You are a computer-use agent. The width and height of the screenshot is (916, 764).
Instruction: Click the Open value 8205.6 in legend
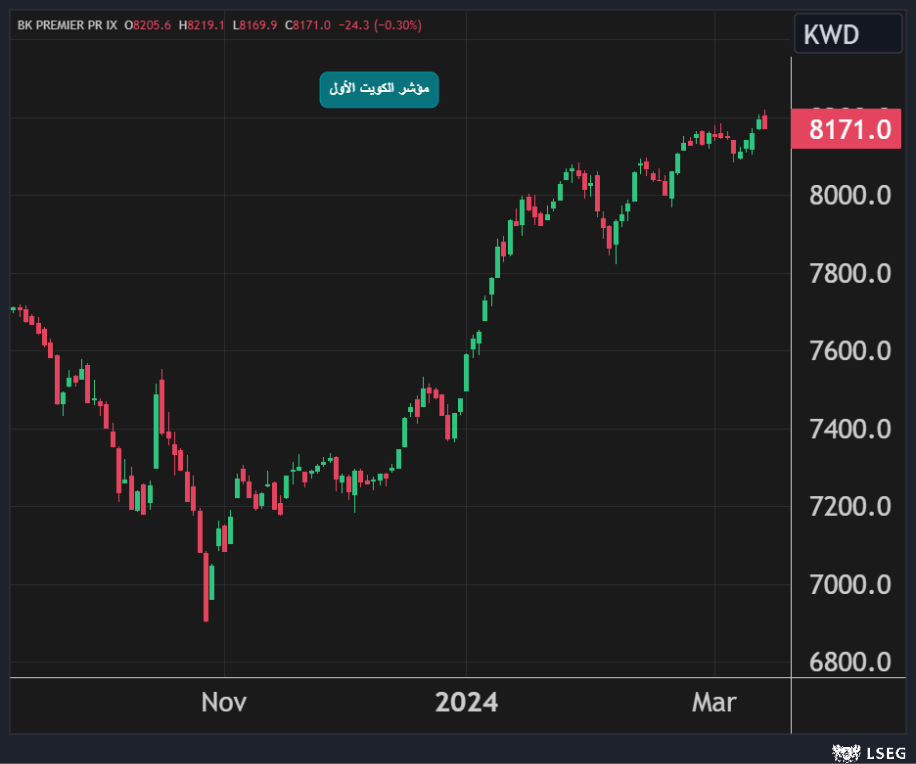[149, 25]
